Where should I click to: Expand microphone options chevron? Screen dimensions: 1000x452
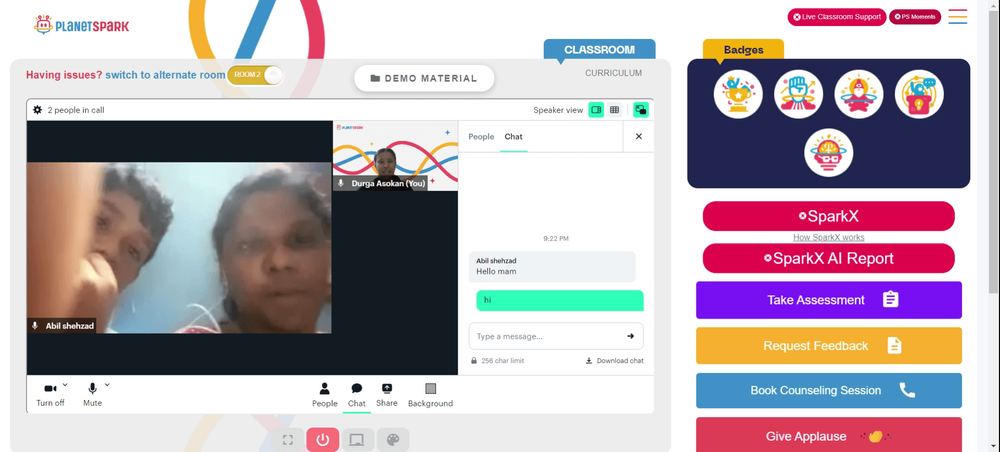pyautogui.click(x=107, y=384)
